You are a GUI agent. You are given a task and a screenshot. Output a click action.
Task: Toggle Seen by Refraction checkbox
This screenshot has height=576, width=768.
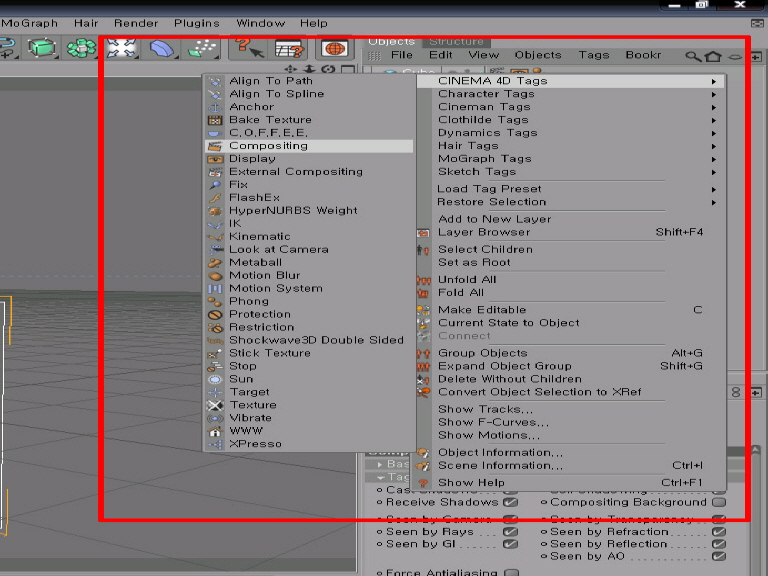[x=719, y=531]
